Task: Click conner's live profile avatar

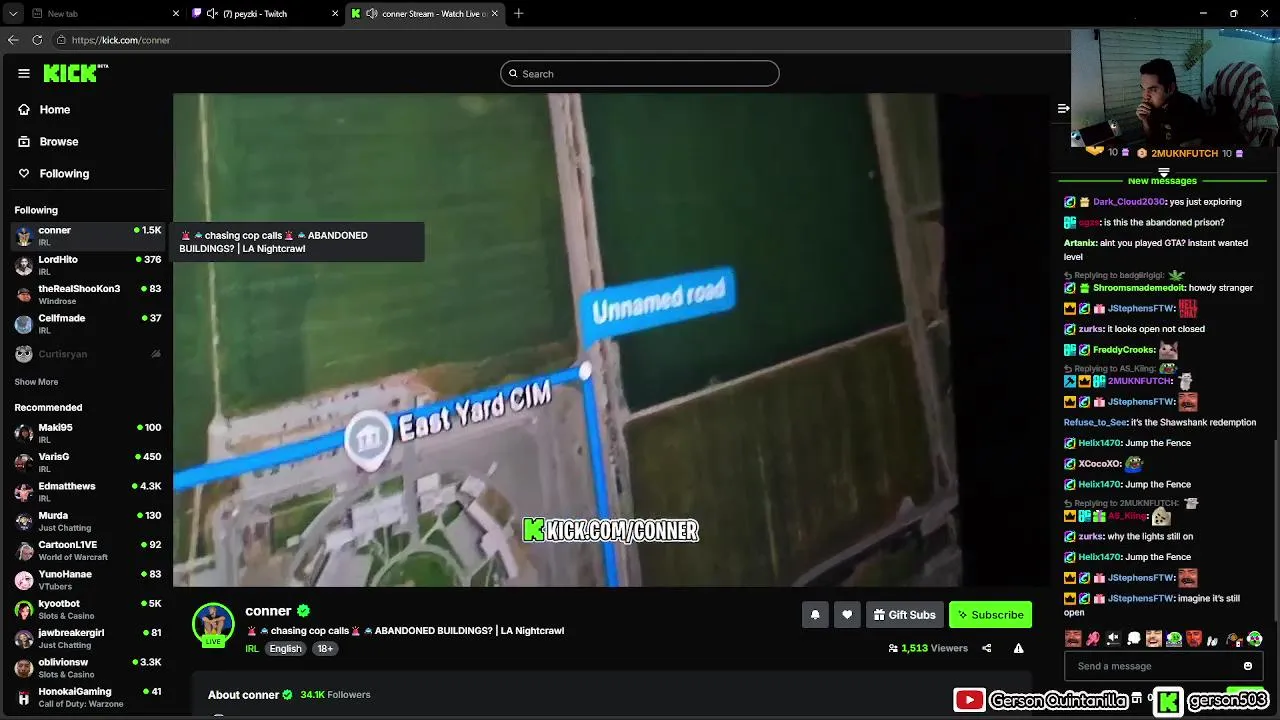Action: [x=213, y=624]
